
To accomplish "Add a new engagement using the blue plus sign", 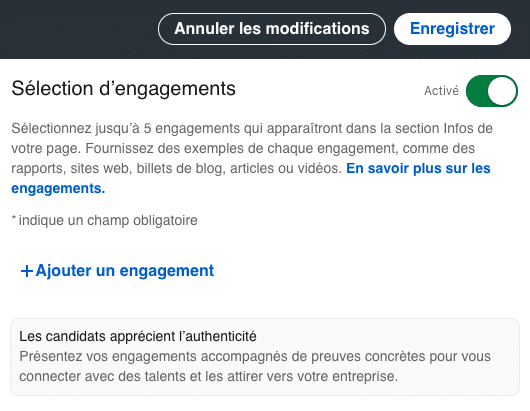I will 27,271.
